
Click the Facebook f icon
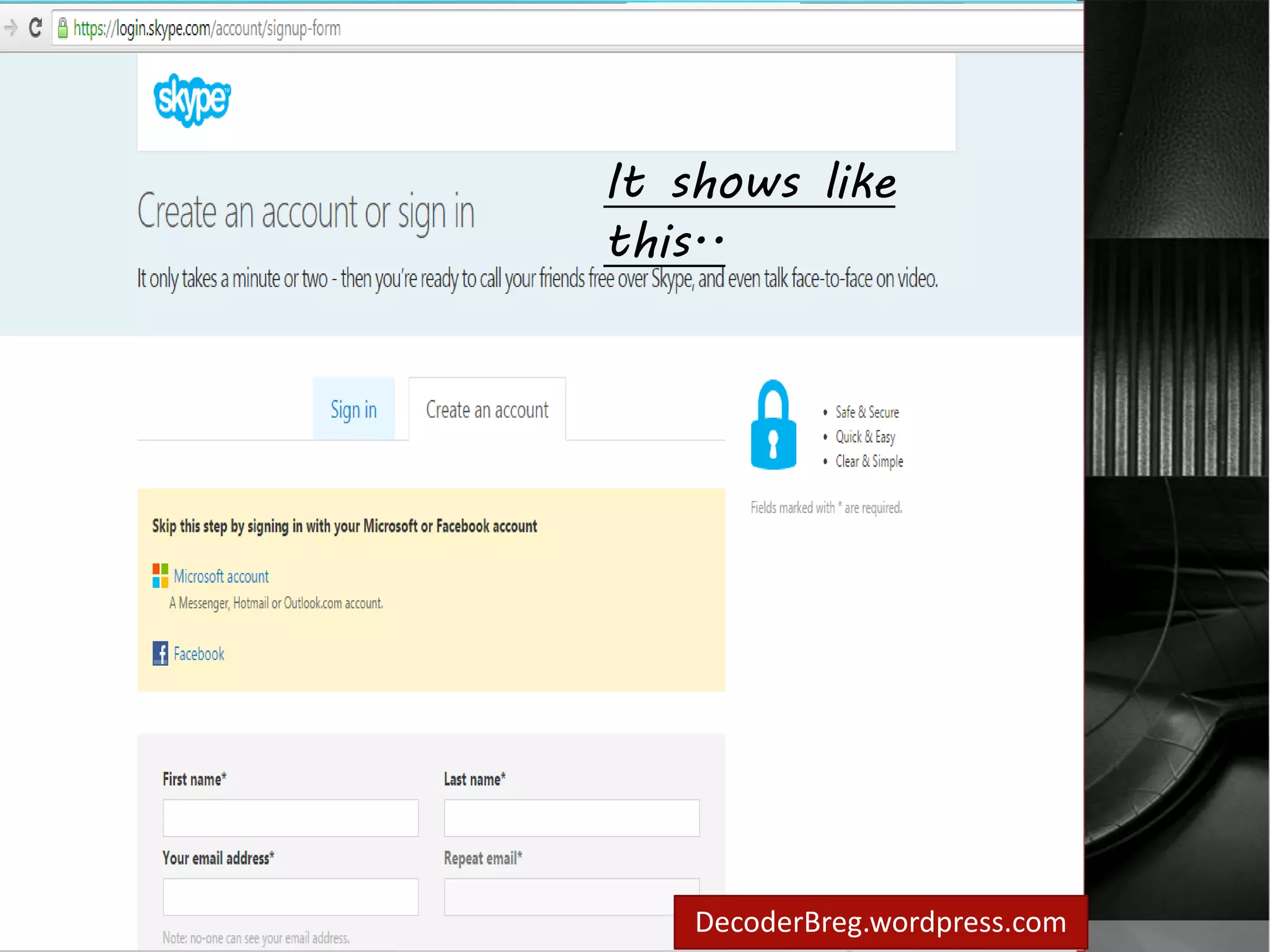160,653
